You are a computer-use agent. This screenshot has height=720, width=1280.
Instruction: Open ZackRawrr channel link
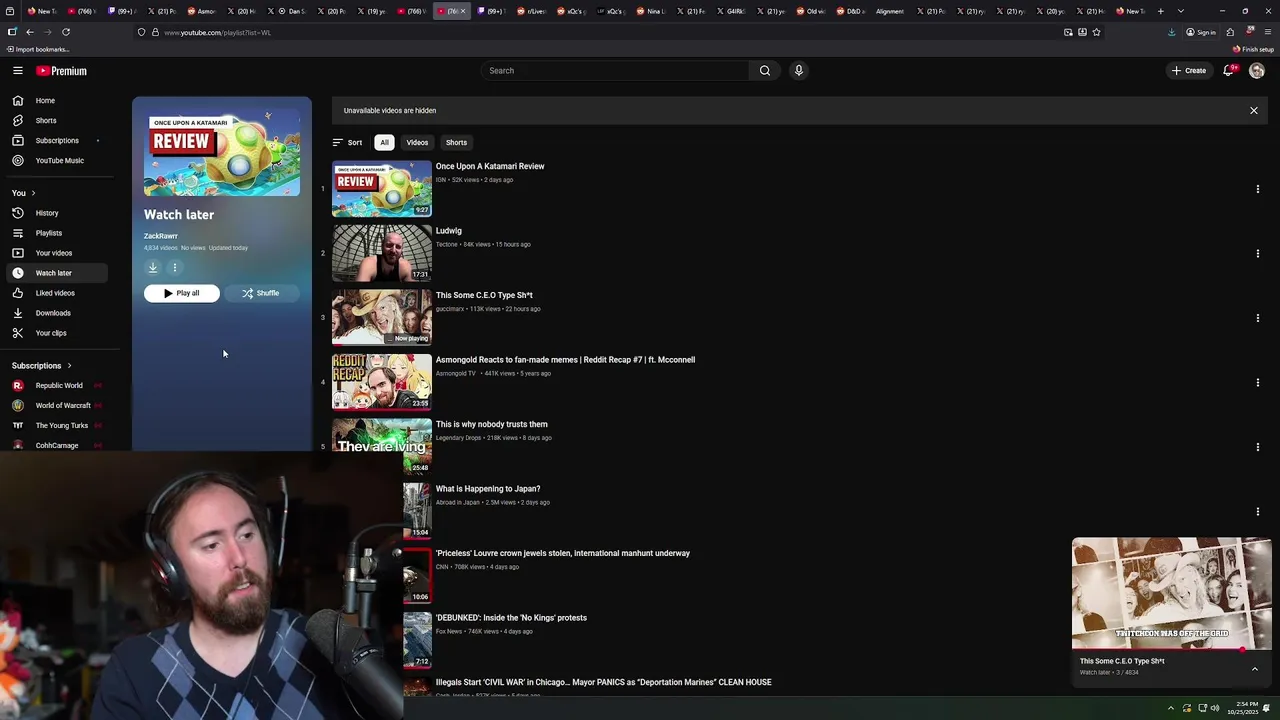pos(160,236)
